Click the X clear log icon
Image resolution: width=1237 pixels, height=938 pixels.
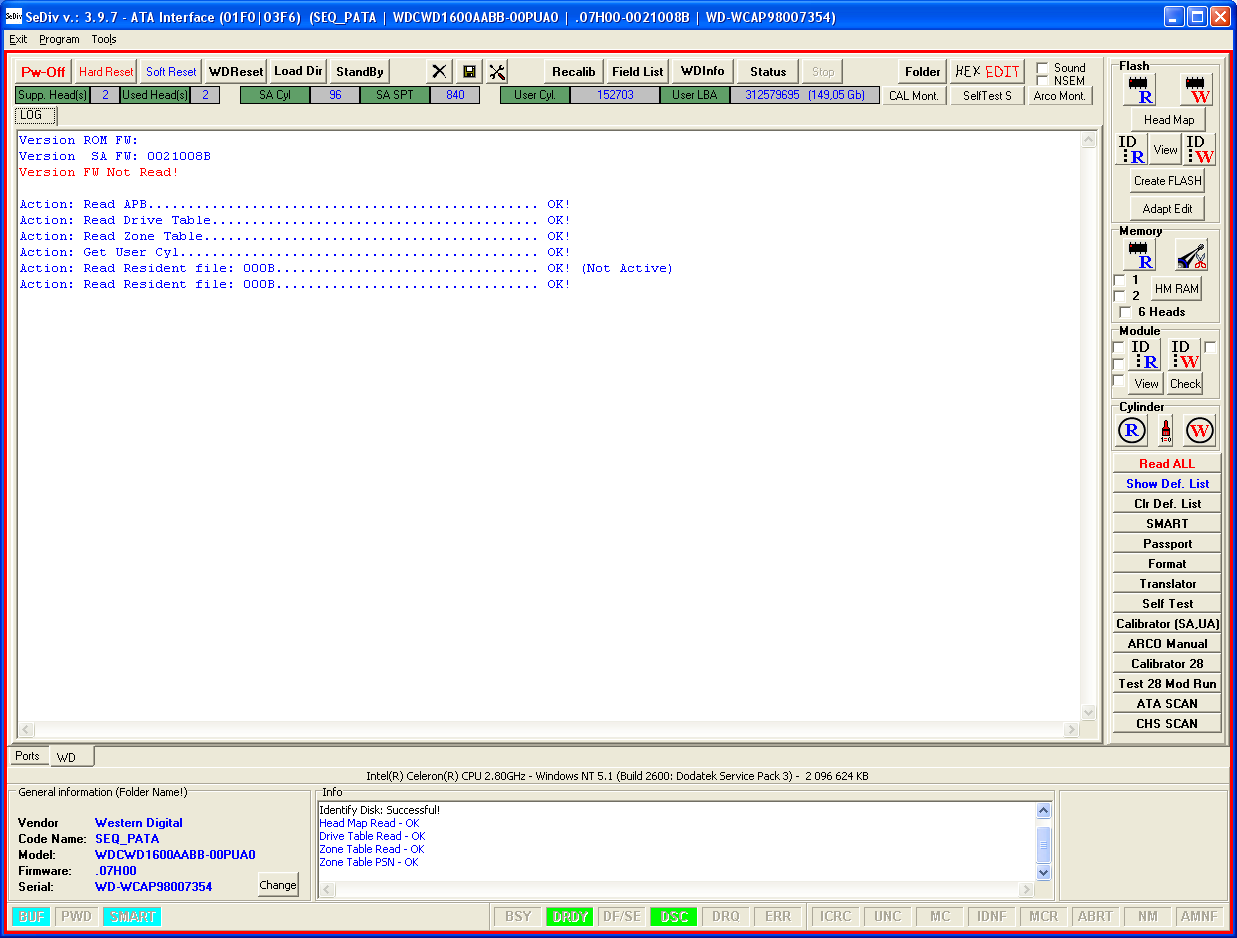[440, 72]
